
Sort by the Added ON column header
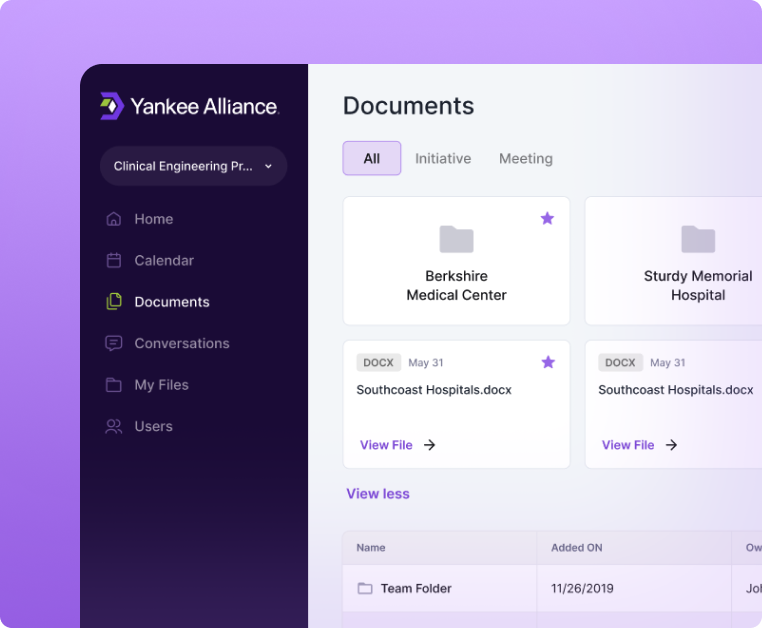[576, 548]
